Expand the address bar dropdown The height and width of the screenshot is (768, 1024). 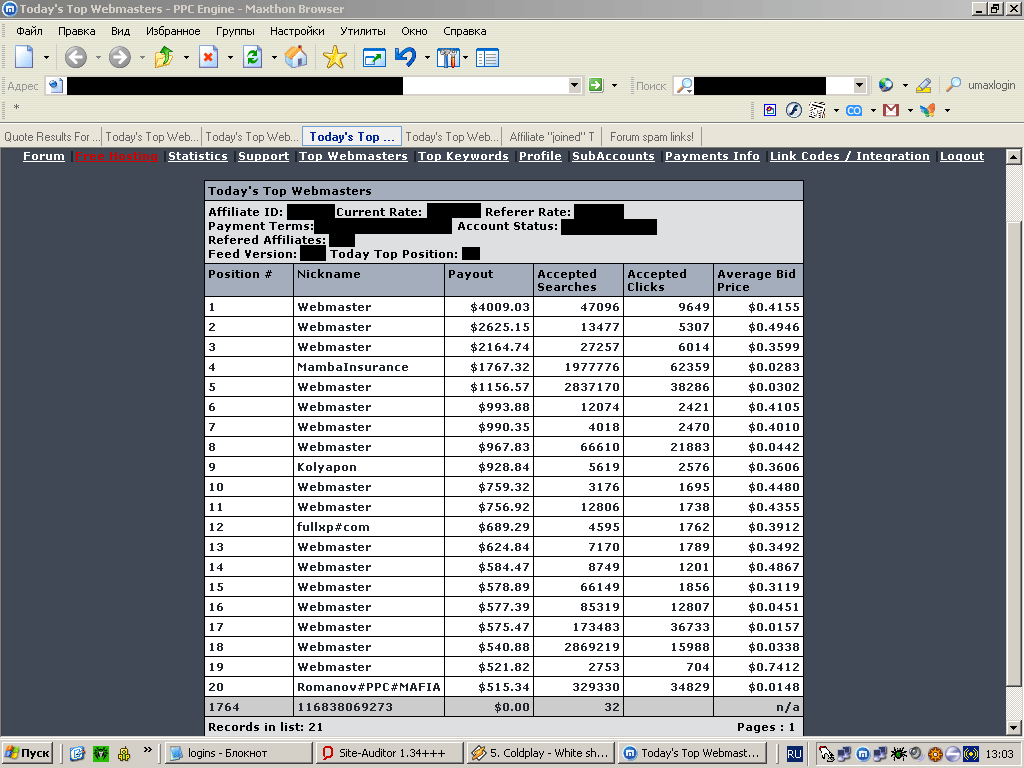point(574,86)
